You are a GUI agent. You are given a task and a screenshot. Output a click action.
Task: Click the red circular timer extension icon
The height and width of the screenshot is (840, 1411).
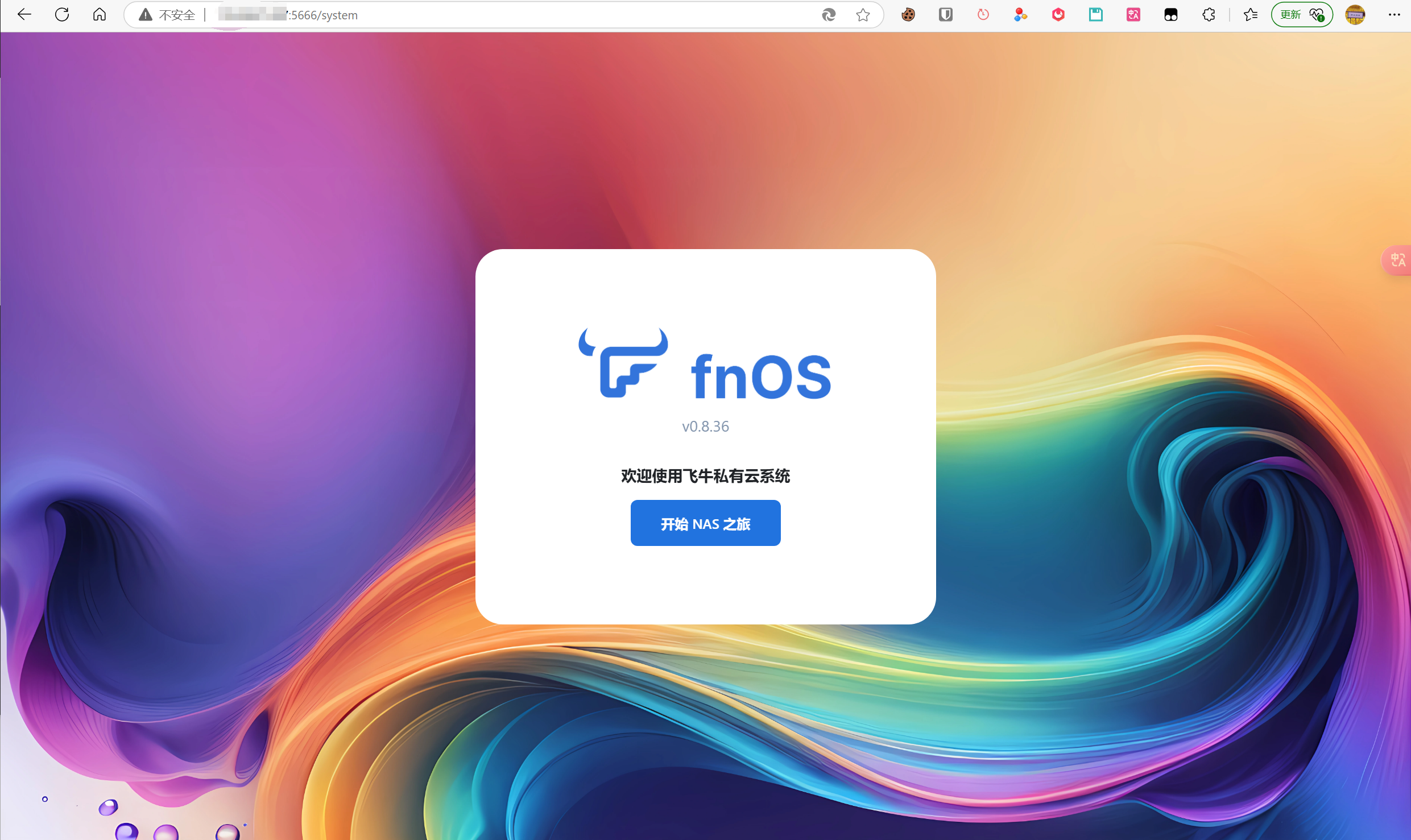(983, 15)
